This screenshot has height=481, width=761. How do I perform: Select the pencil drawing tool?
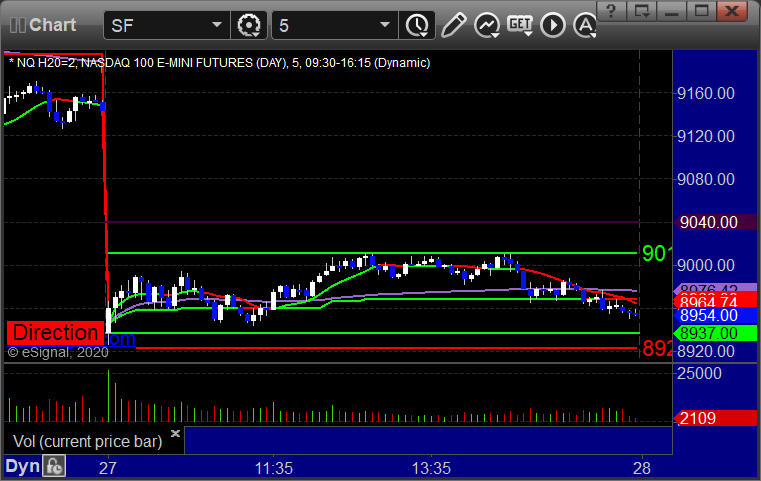[x=453, y=24]
